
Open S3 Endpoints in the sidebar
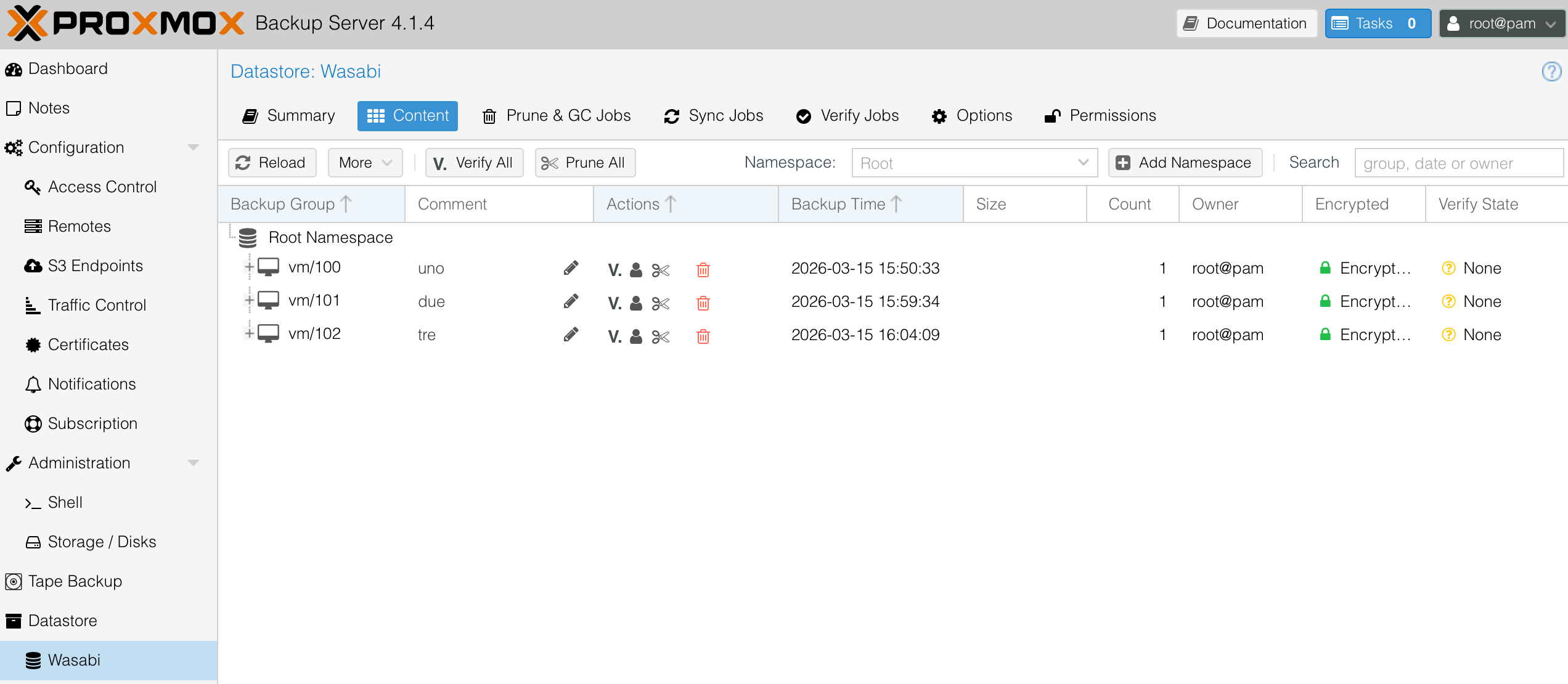pos(95,266)
